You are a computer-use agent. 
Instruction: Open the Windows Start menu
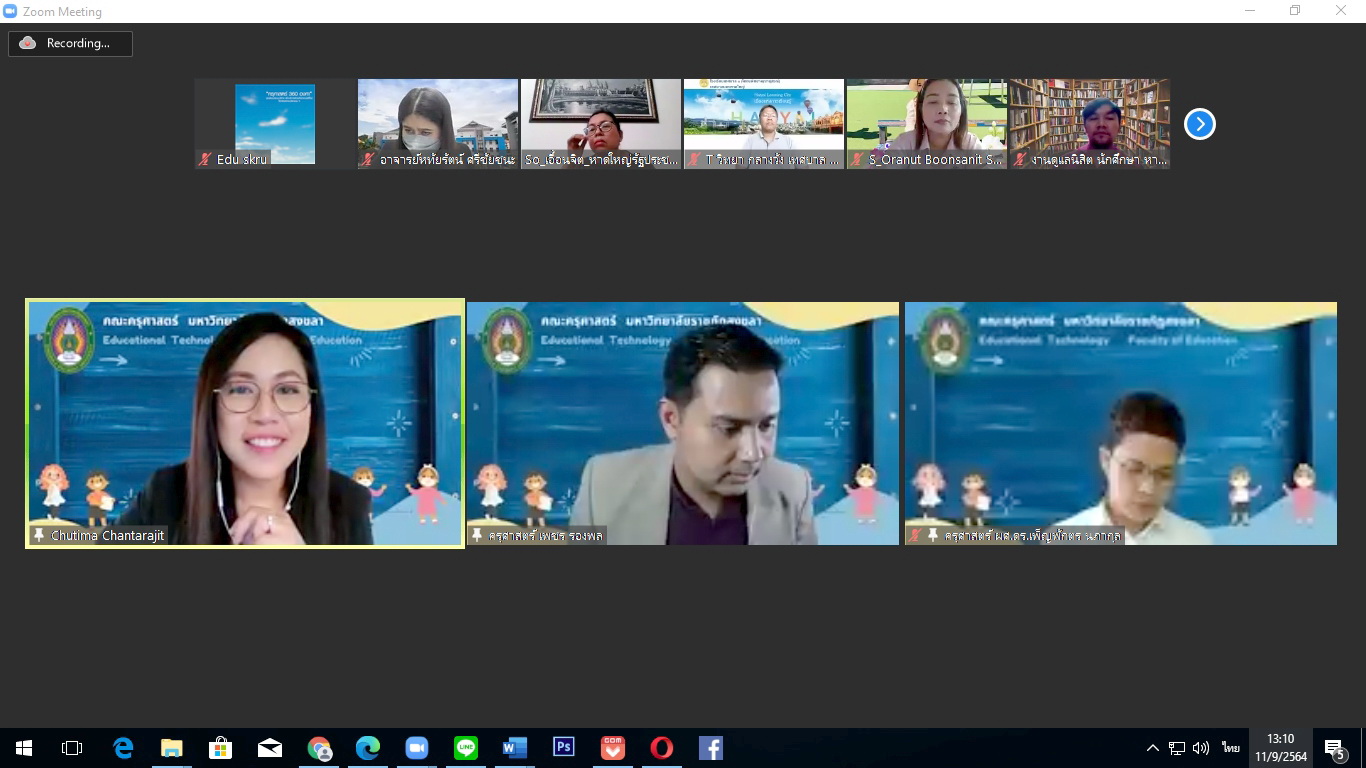pyautogui.click(x=24, y=748)
